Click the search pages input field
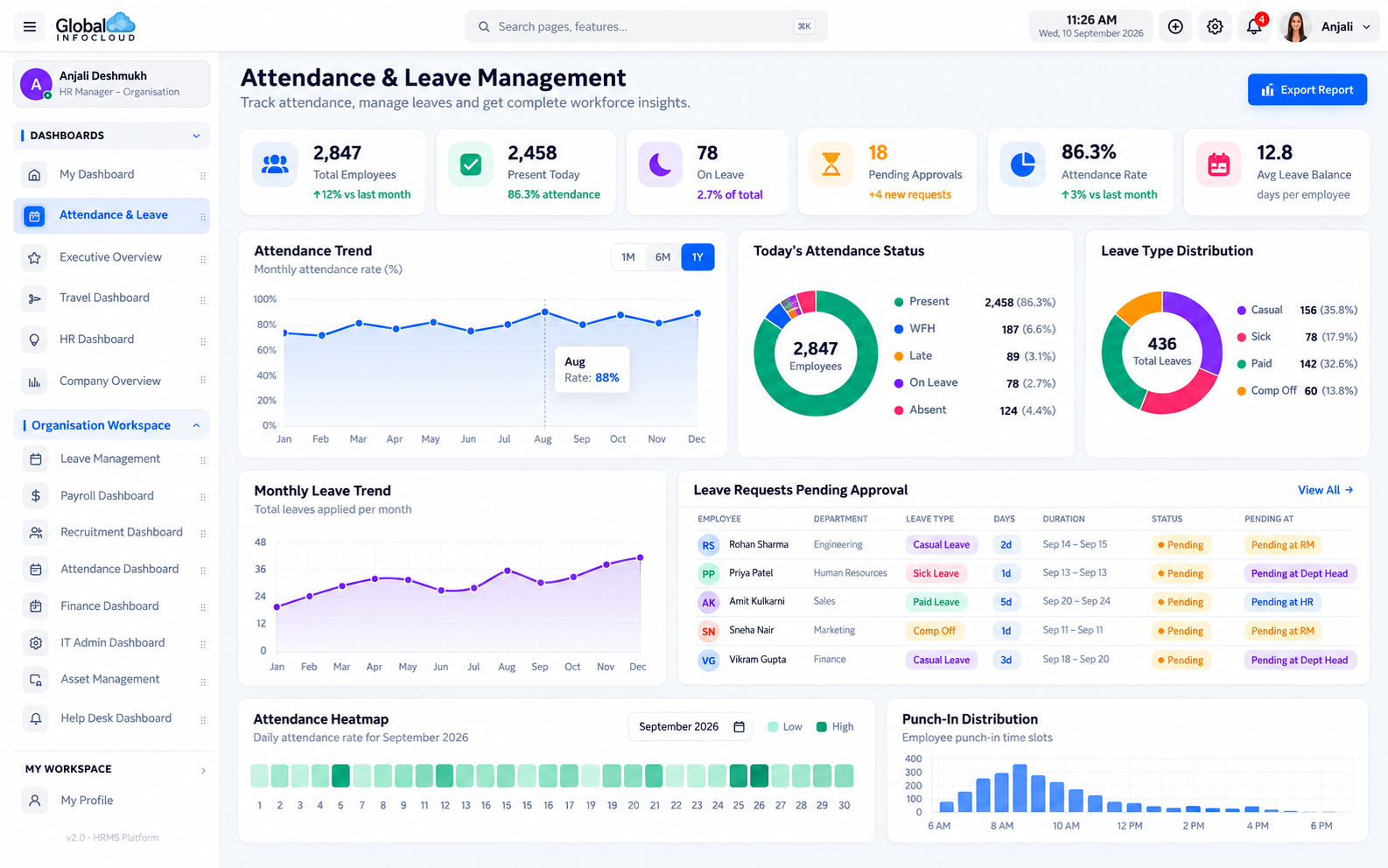The image size is (1388, 868). 646,27
